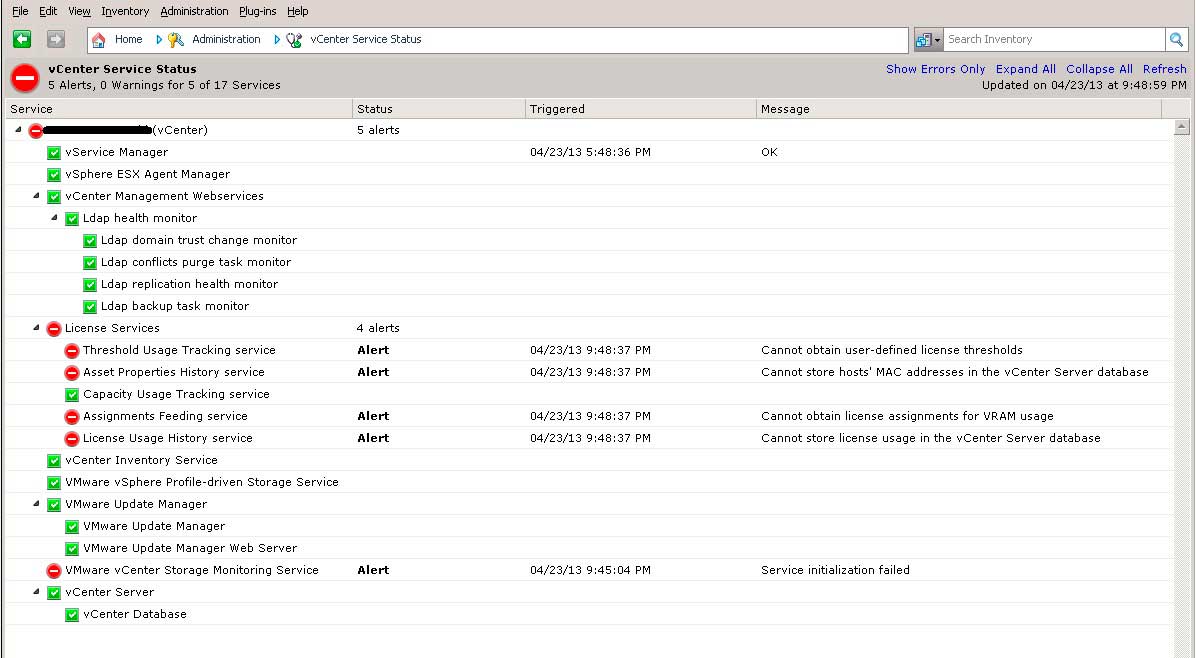
Task: Click the Triggered column header
Action: click(x=641, y=109)
